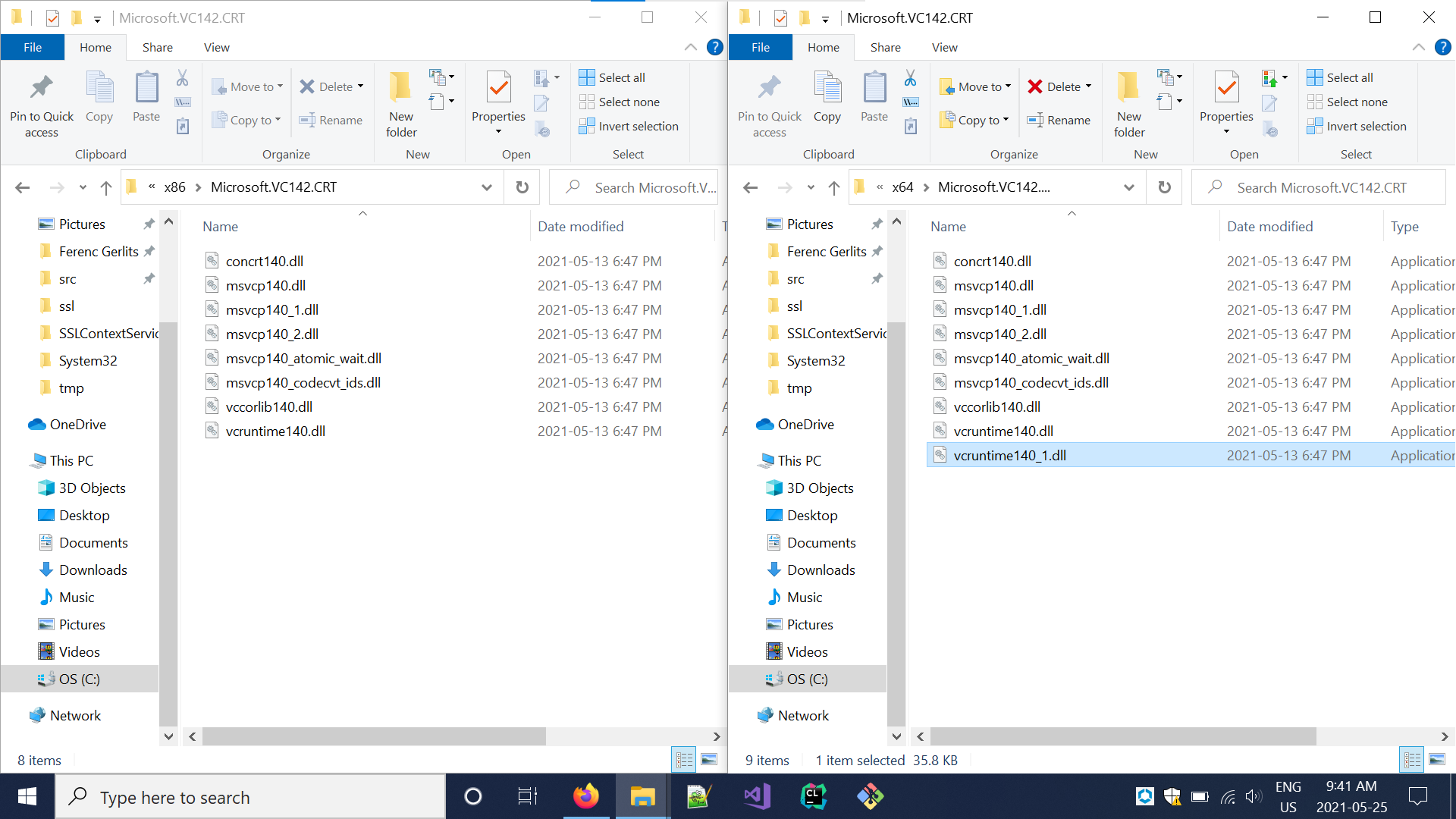Select vcruntime140.dll in the x86 folder
1456x819 pixels.
click(x=275, y=431)
